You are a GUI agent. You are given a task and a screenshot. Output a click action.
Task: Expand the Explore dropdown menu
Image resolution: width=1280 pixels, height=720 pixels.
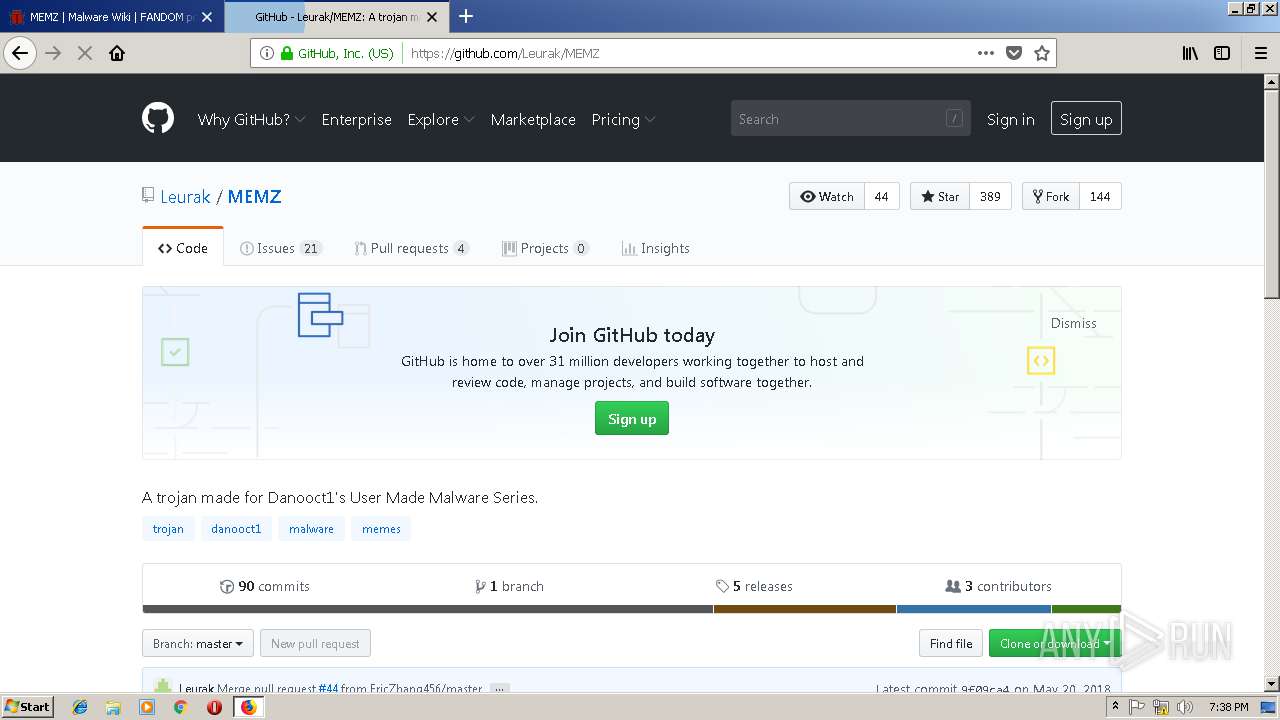click(x=440, y=119)
